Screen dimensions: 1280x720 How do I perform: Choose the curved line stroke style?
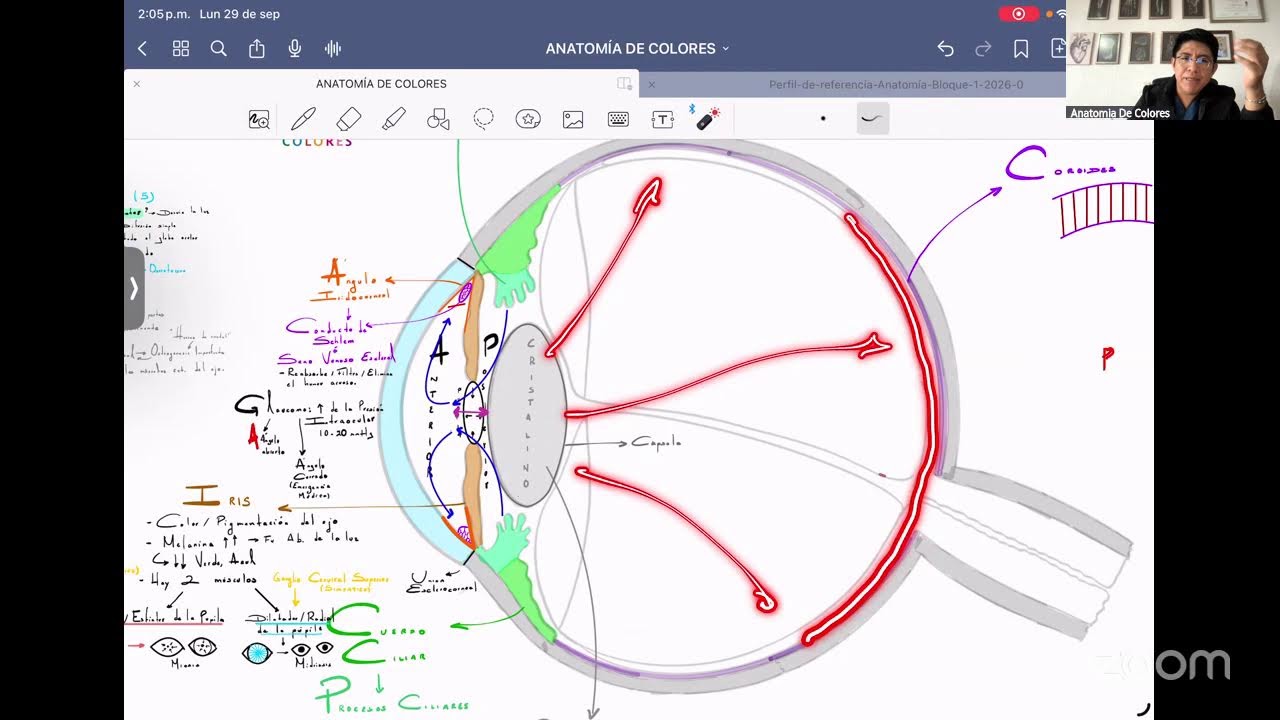873,119
